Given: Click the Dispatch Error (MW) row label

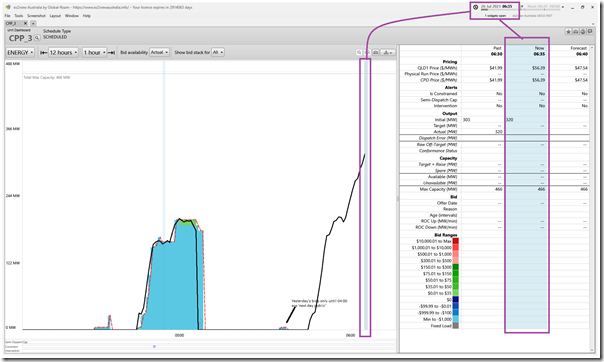Looking at the screenshot, I should [x=438, y=138].
